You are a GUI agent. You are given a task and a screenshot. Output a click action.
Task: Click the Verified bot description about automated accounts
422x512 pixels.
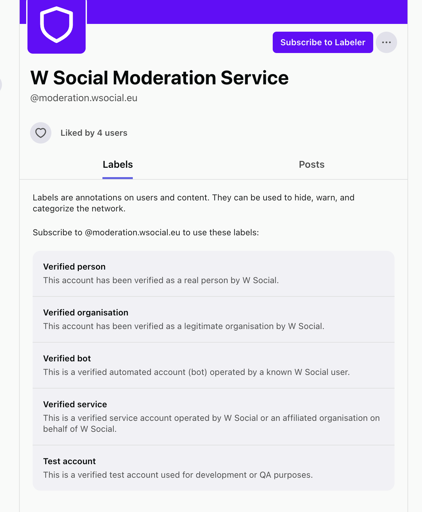tap(196, 372)
